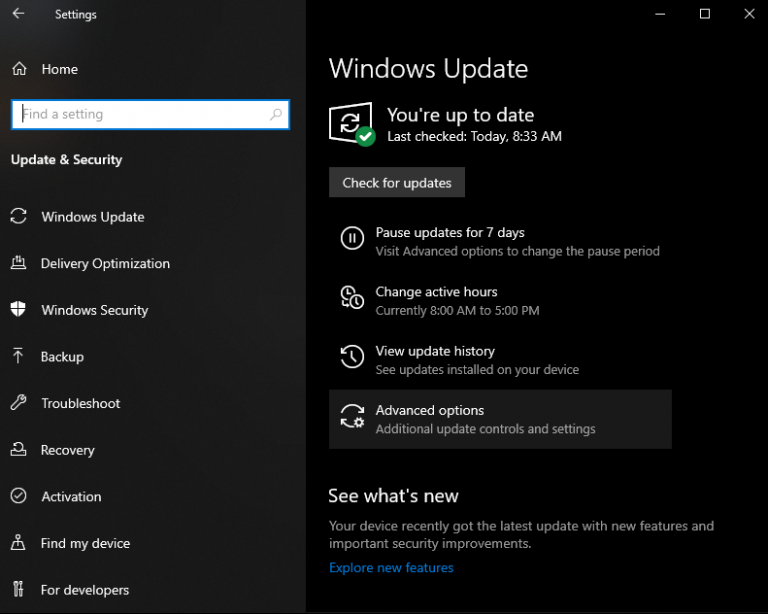
Task: Click the back arrow in Settings title bar
Action: pyautogui.click(x=18, y=14)
